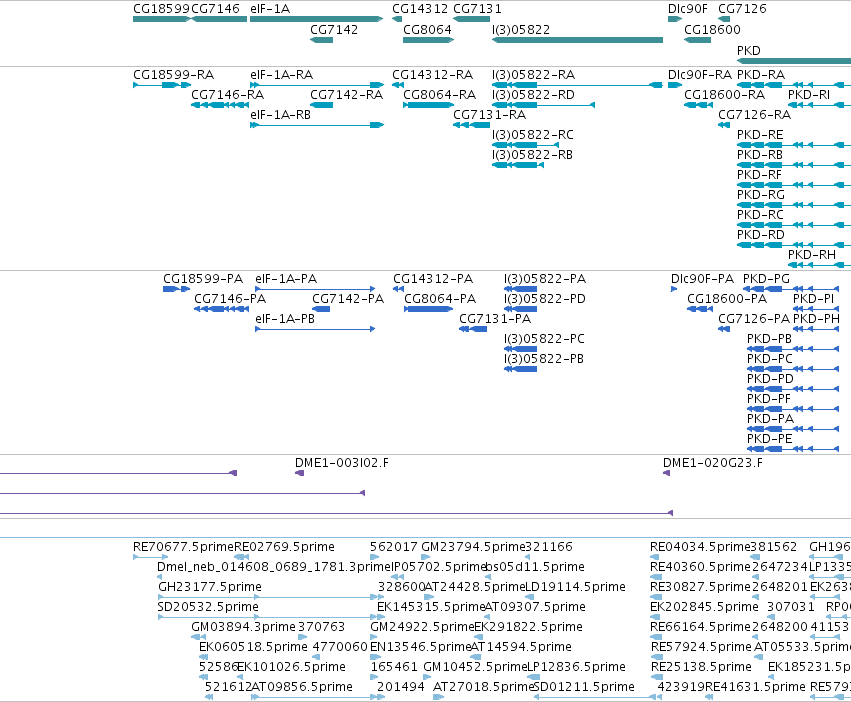The image size is (851, 702).
Task: Open the eIF-1A gene label
Action: 270,9
